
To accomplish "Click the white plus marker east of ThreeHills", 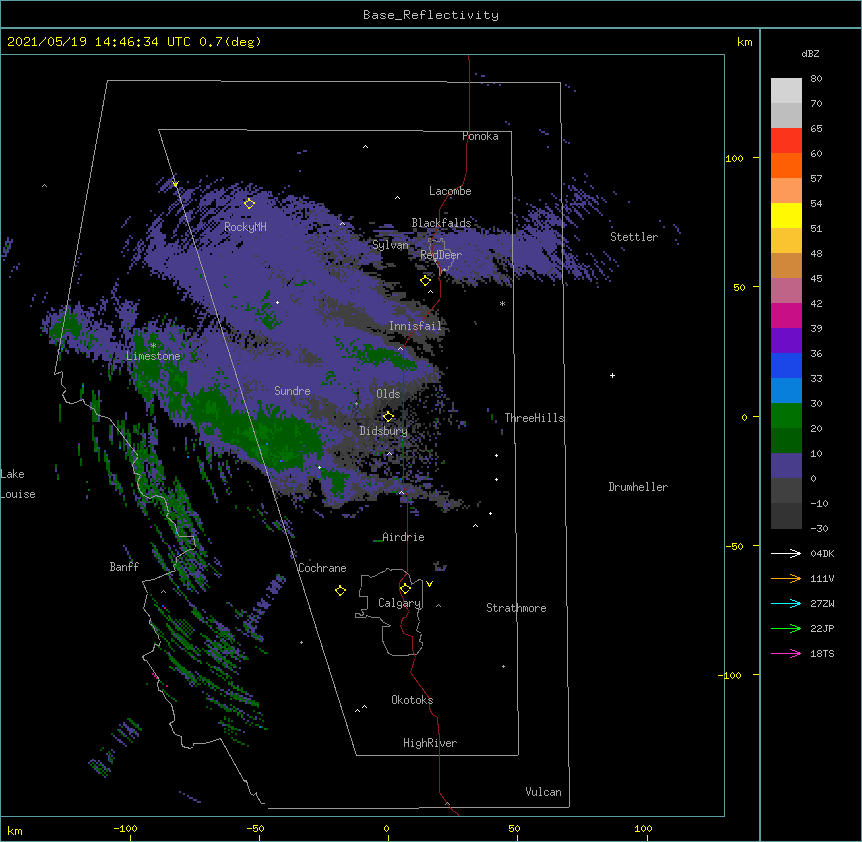I will click(x=612, y=375).
